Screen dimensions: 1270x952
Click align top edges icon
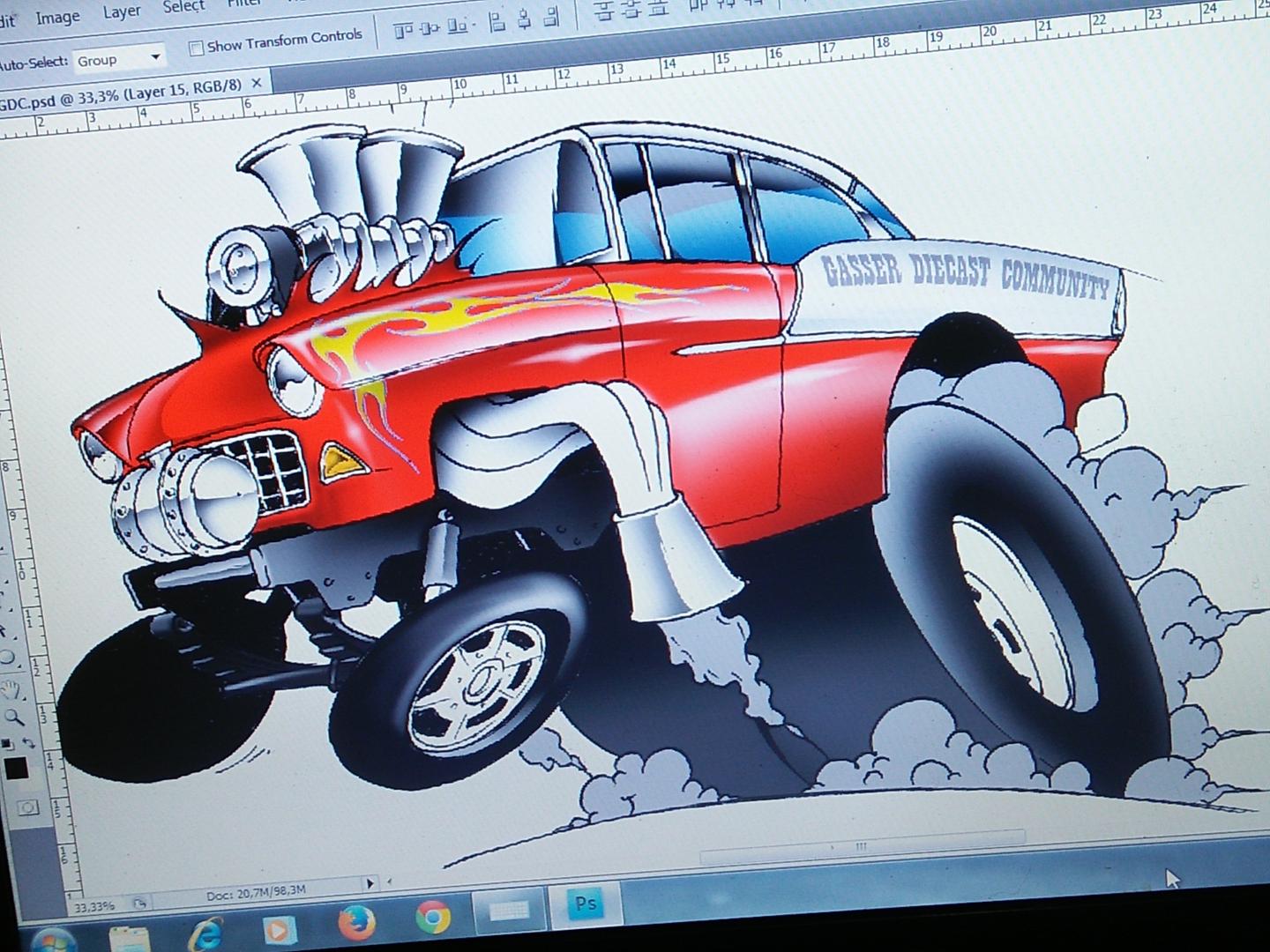click(403, 31)
